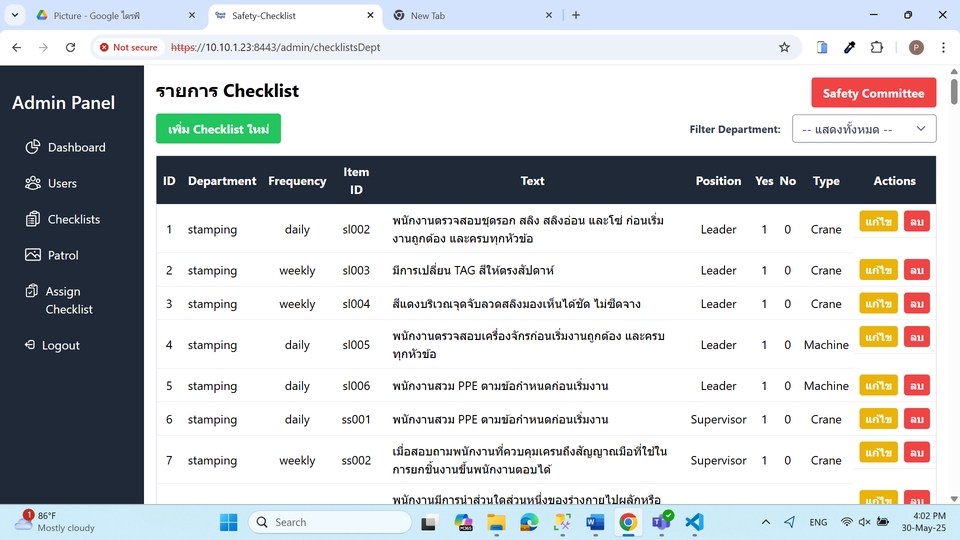Image resolution: width=960 pixels, height=540 pixels.
Task: Edit the row with item sl003
Action: click(x=879, y=270)
